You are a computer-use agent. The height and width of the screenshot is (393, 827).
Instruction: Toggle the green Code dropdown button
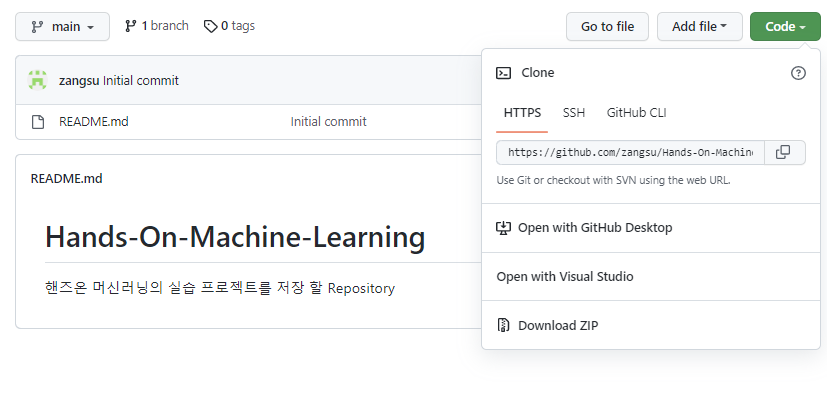[x=785, y=26]
